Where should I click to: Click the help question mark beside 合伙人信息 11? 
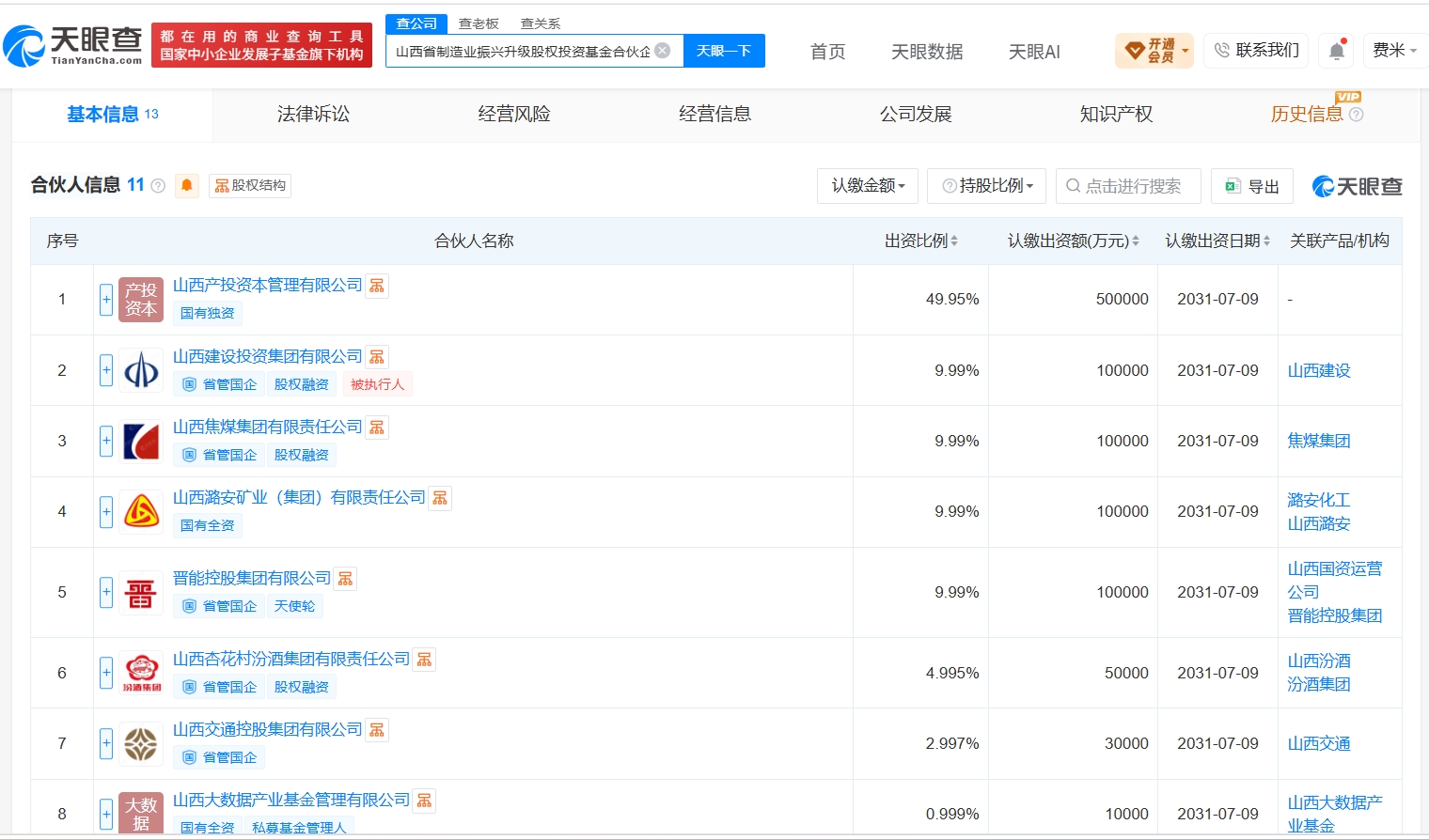click(158, 186)
